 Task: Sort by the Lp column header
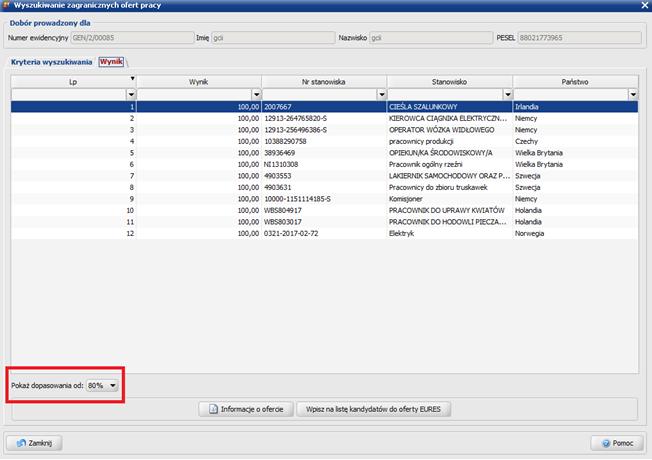tap(73, 82)
